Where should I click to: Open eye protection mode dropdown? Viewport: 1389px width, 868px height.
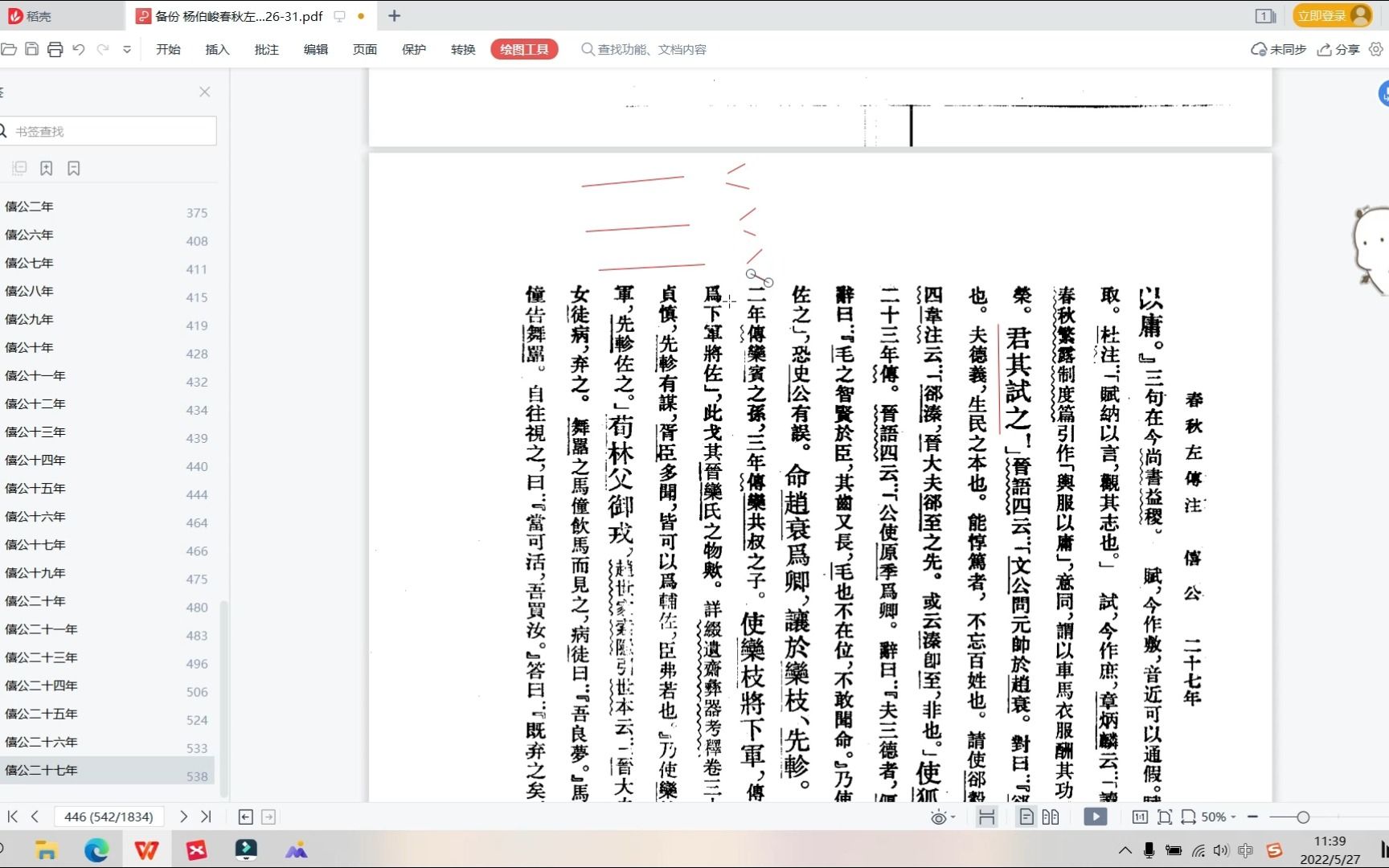tap(942, 817)
